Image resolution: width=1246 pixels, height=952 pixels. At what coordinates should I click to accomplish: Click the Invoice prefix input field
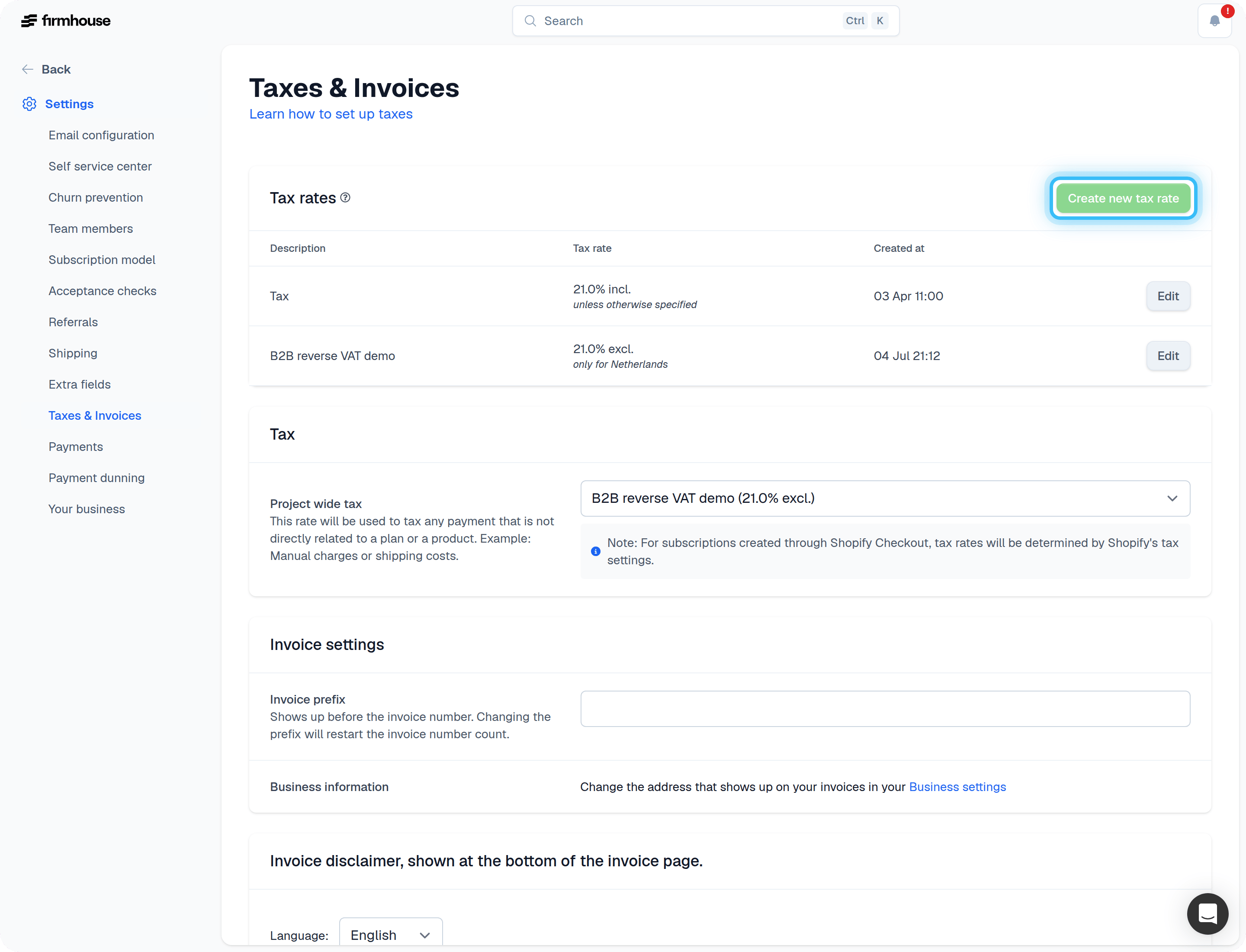click(x=885, y=709)
